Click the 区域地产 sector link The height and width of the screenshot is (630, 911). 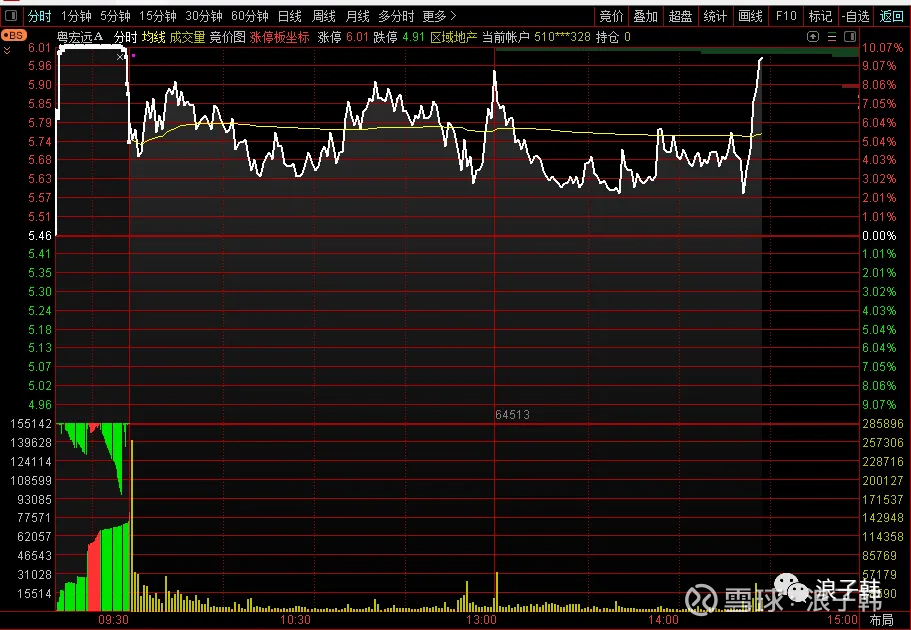pos(454,37)
